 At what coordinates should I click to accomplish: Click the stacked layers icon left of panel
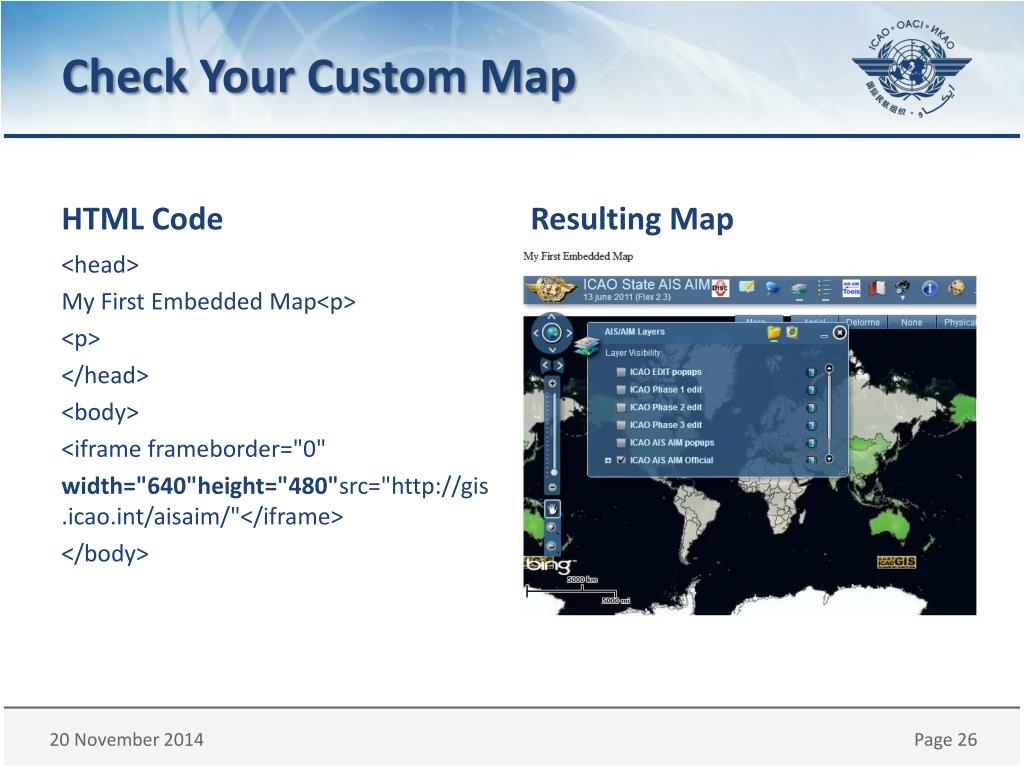[586, 347]
